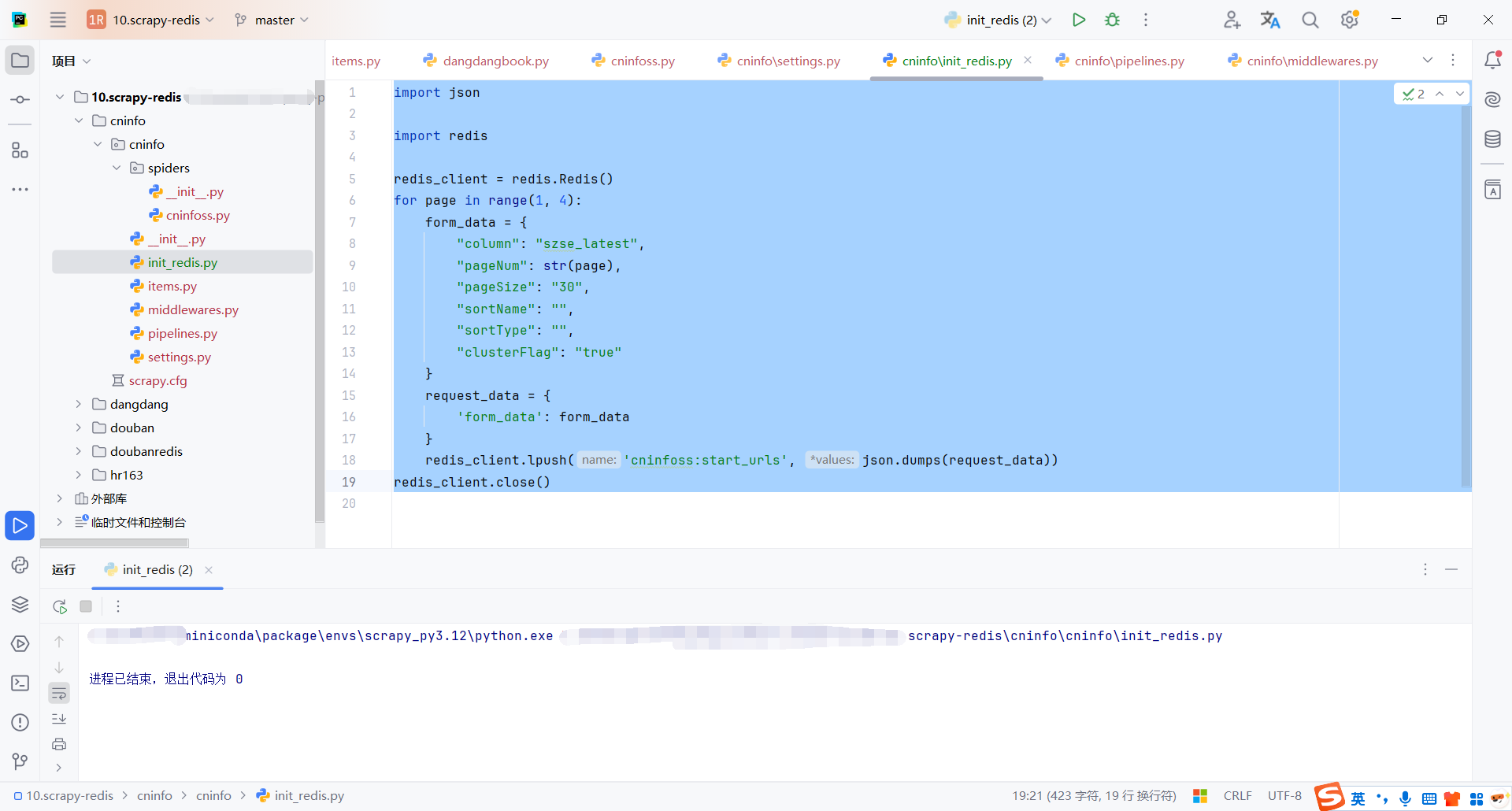
Task: Click the 19:21 cursor position status
Action: (x=1094, y=795)
